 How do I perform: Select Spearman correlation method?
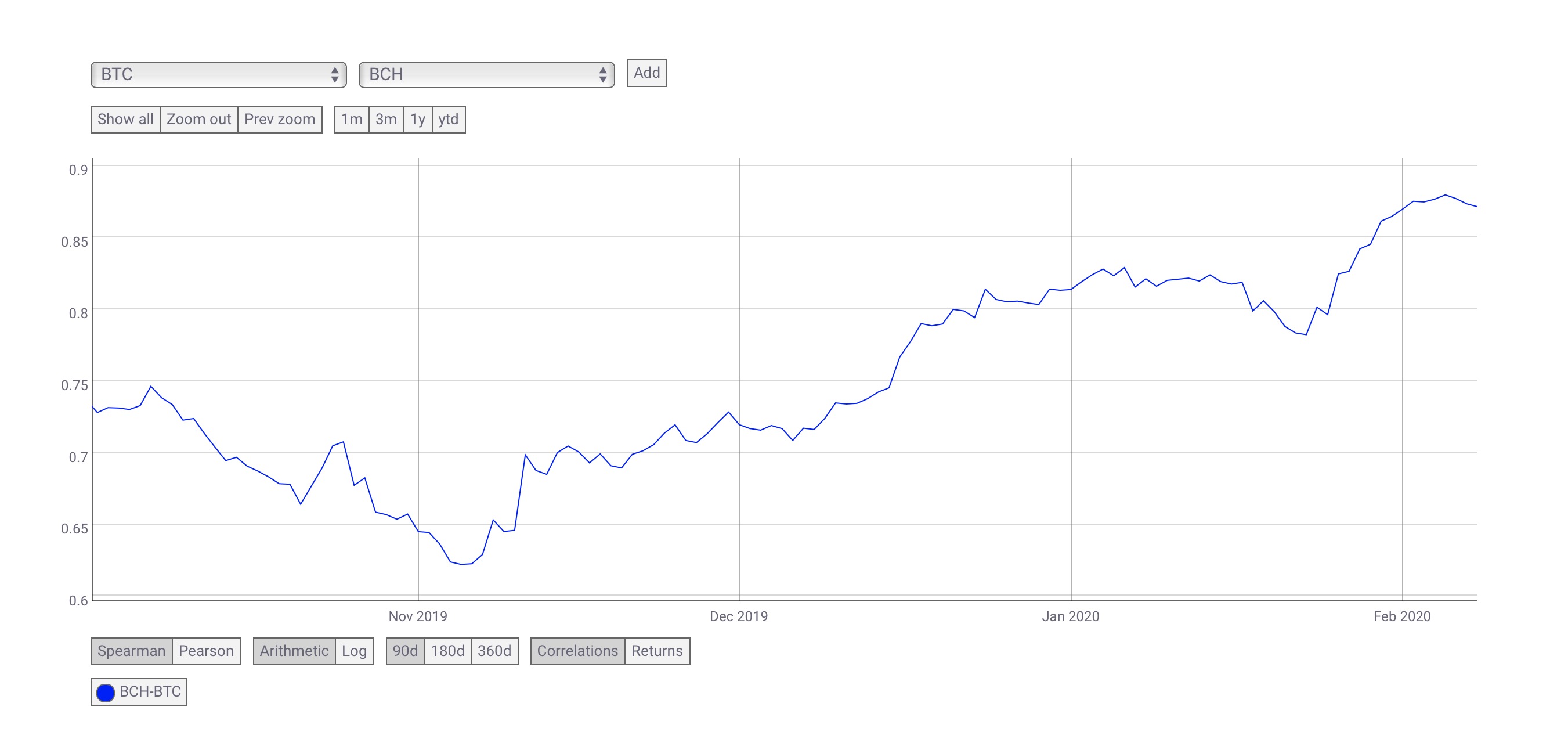click(132, 651)
